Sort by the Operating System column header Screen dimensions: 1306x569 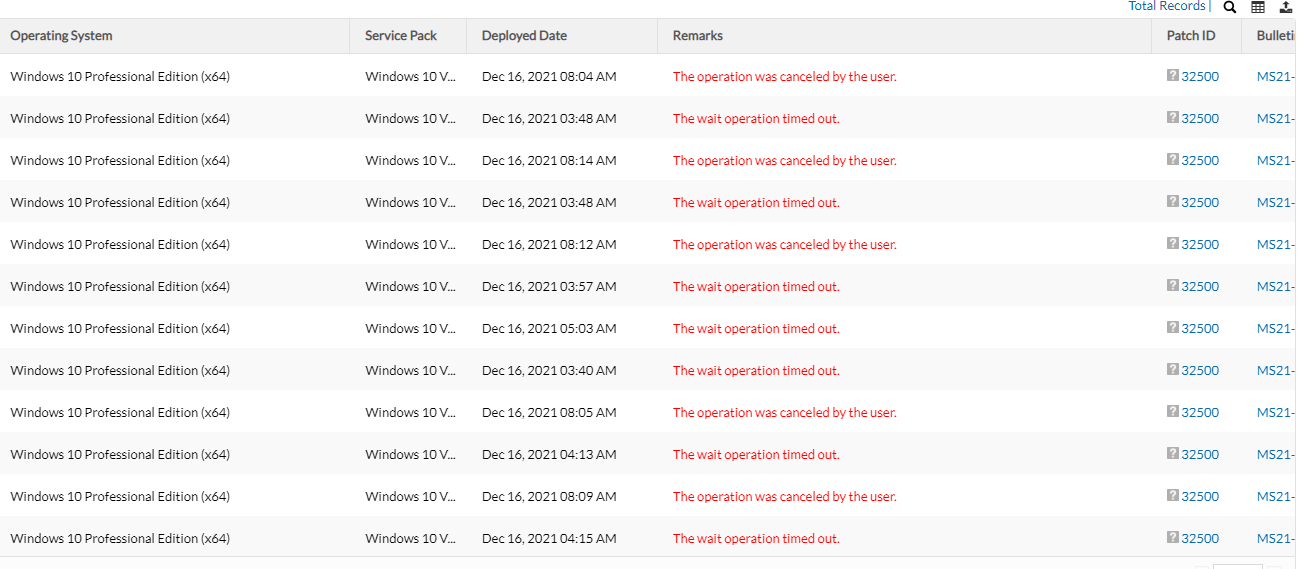[61, 35]
